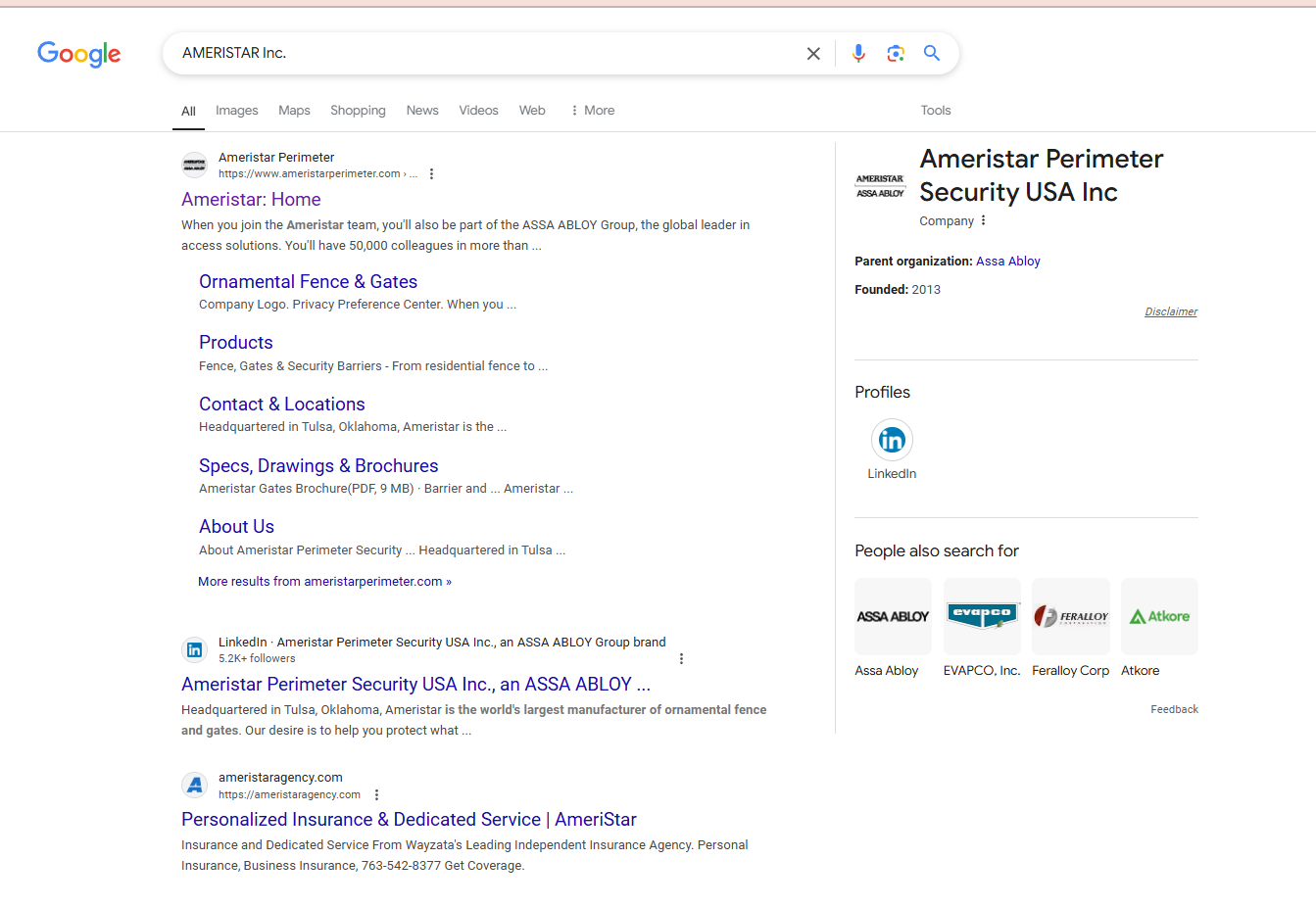Open the Tools search options
Viewport: 1316px width, 907px height.
tap(936, 111)
